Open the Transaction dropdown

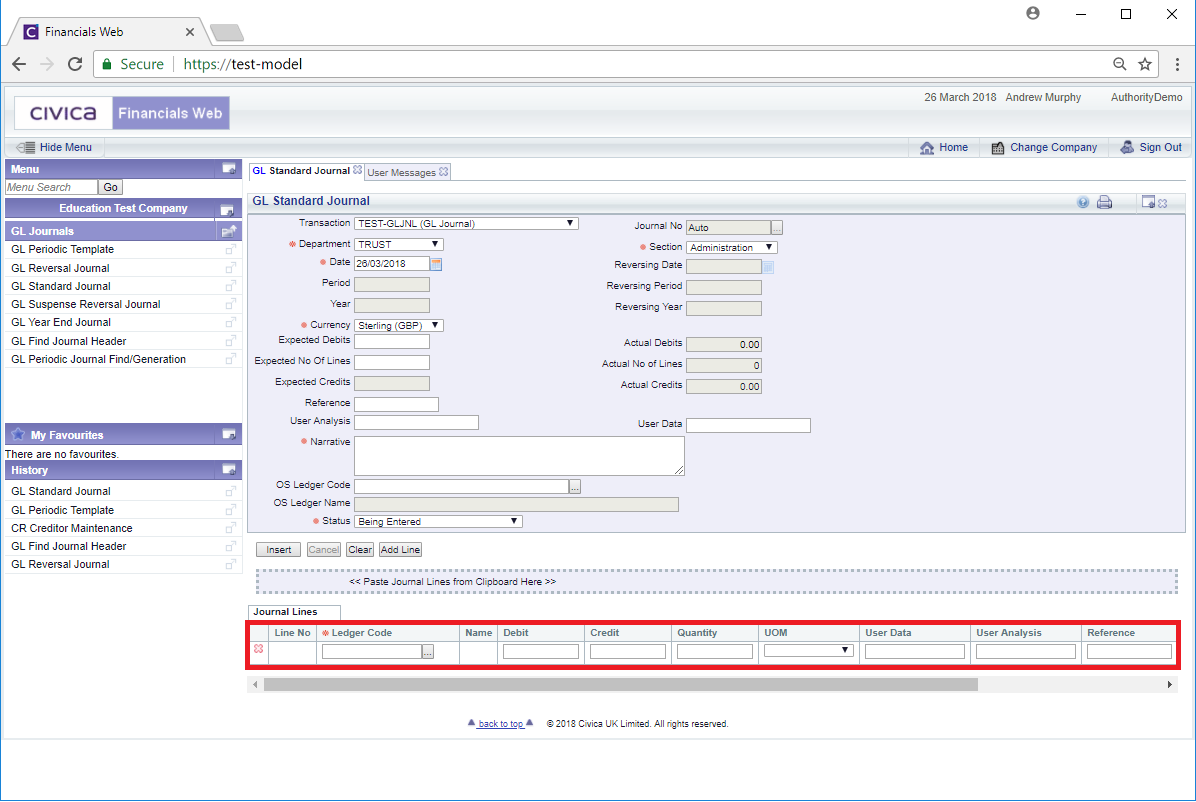click(x=466, y=224)
